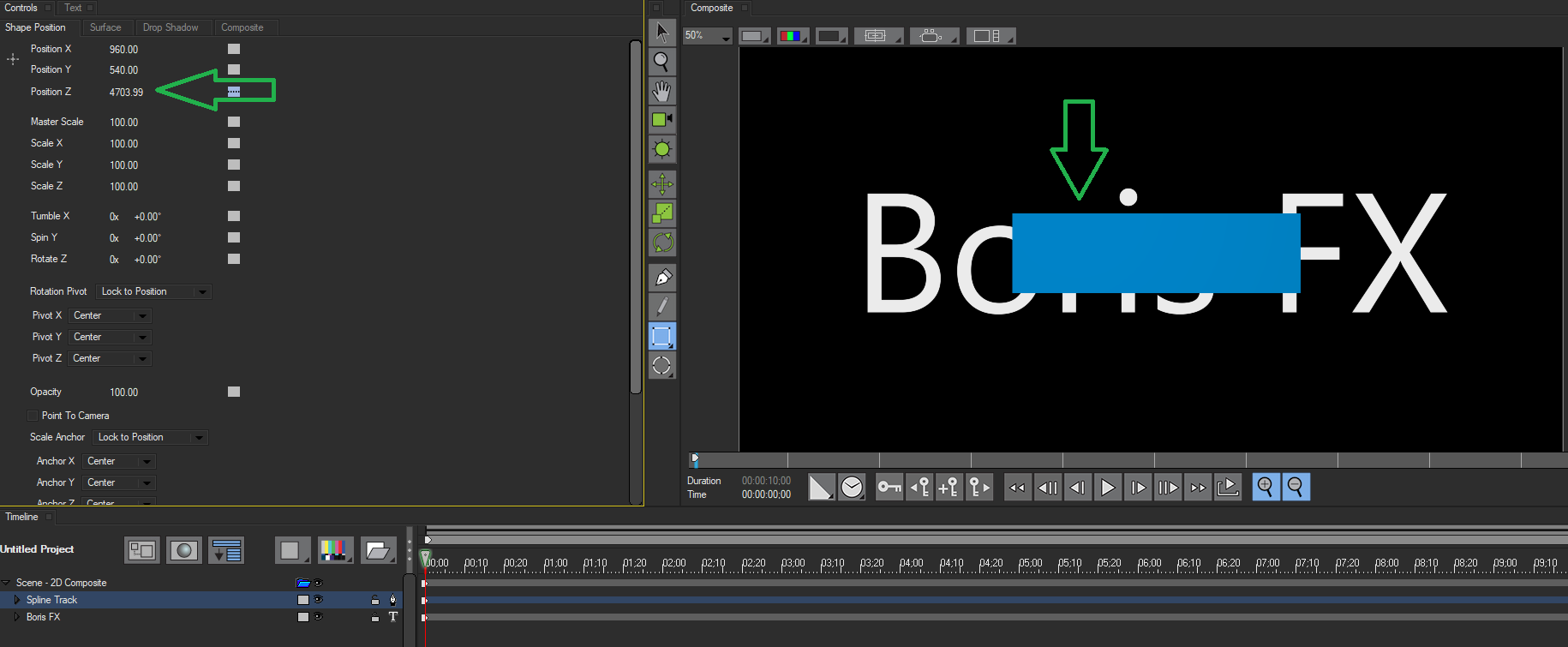The image size is (1568, 647).
Task: Select the hand pan tool
Action: point(661,91)
